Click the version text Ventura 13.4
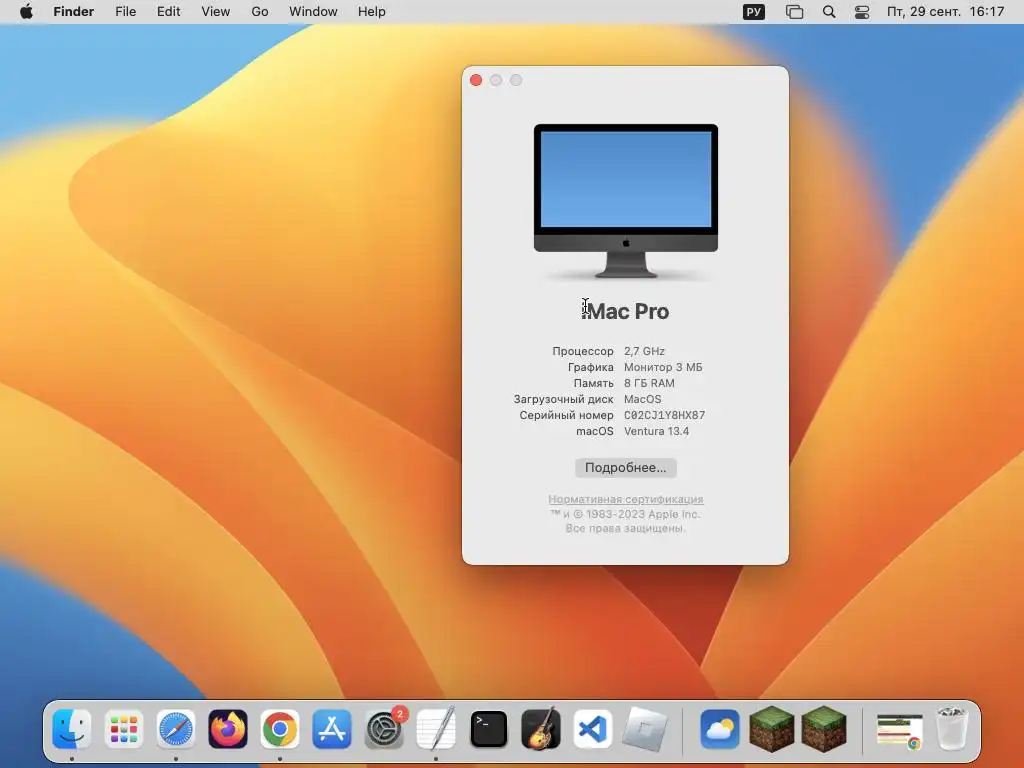 tap(656, 431)
